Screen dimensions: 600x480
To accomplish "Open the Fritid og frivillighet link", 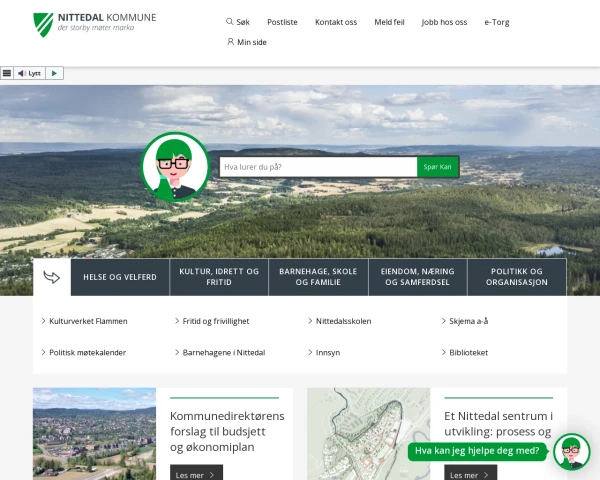I will pos(215,321).
